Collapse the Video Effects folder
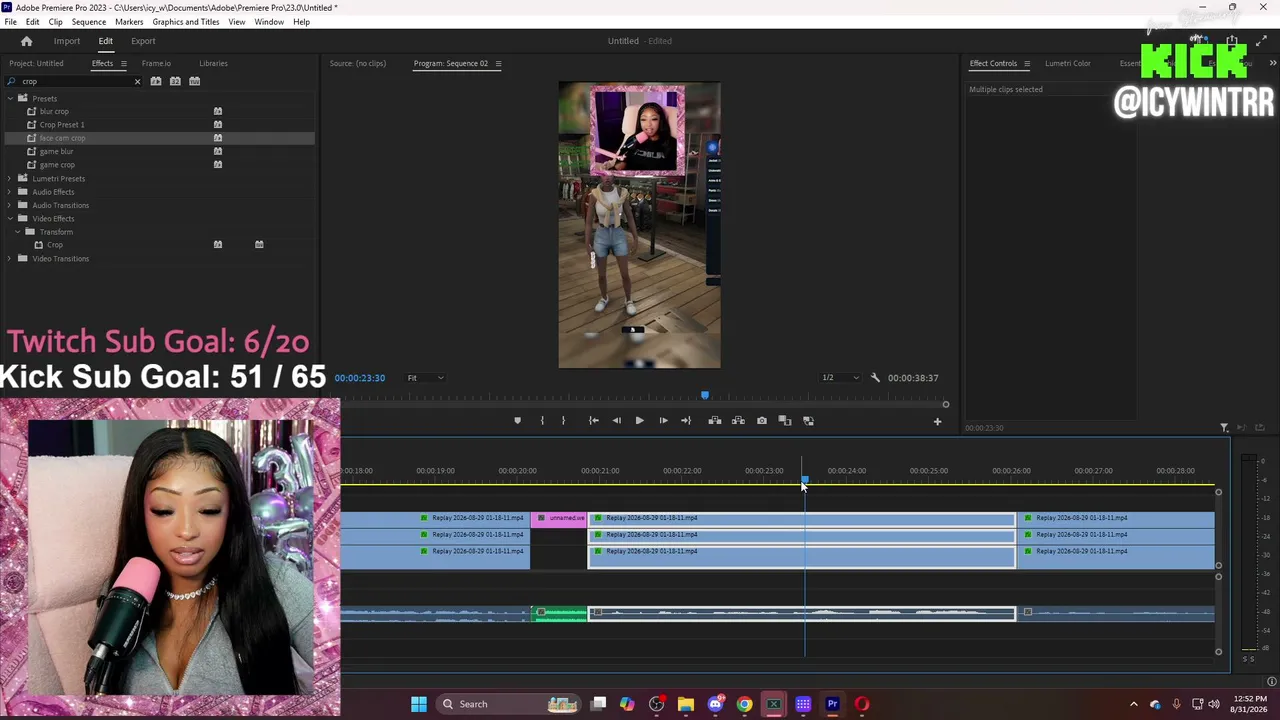The width and height of the screenshot is (1280, 720). coord(10,218)
